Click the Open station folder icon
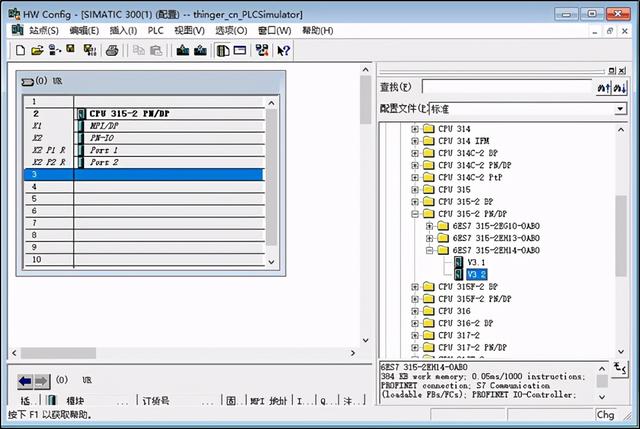640x429 pixels. coord(37,50)
